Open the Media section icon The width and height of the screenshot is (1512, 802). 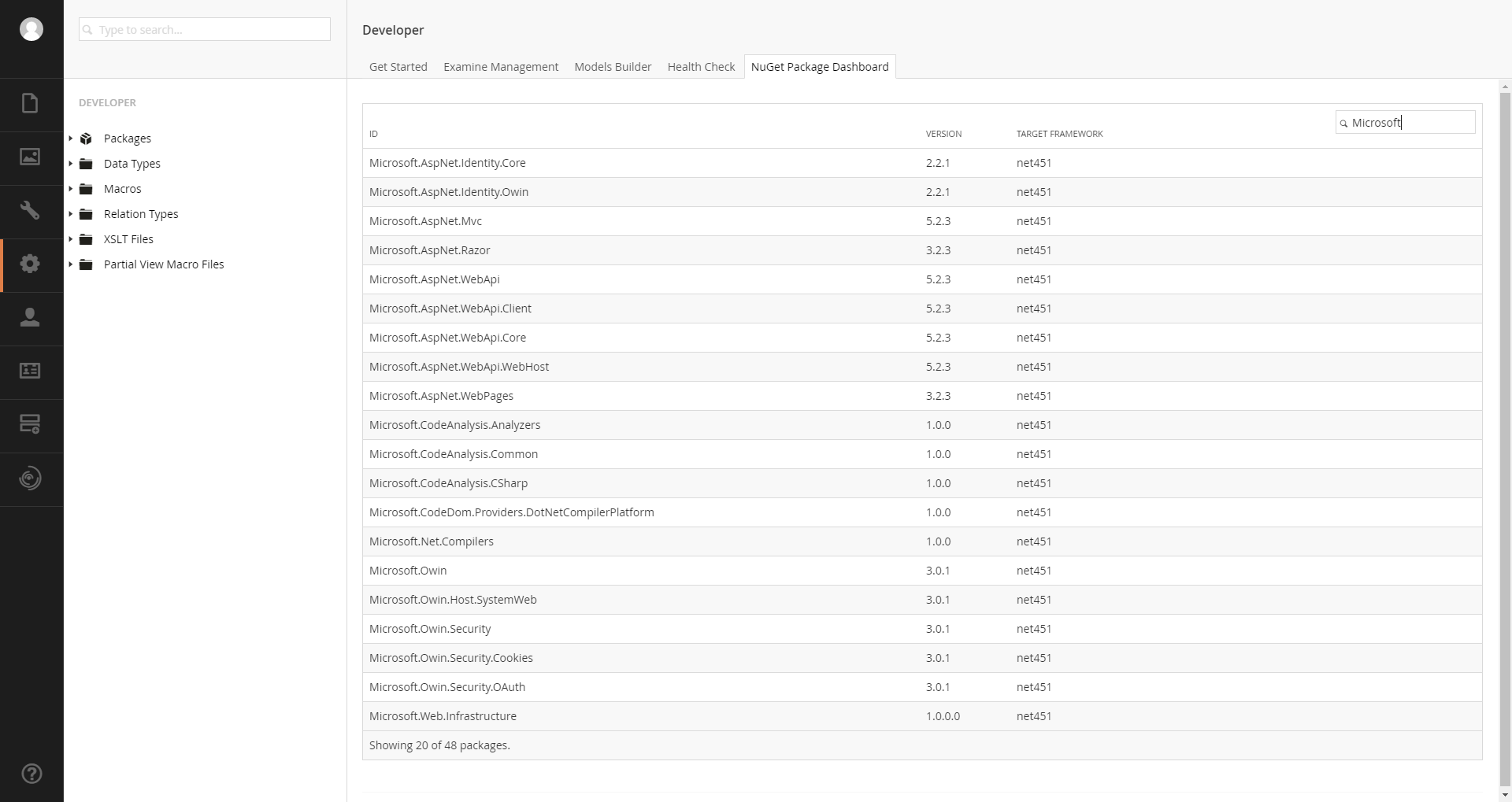point(30,157)
